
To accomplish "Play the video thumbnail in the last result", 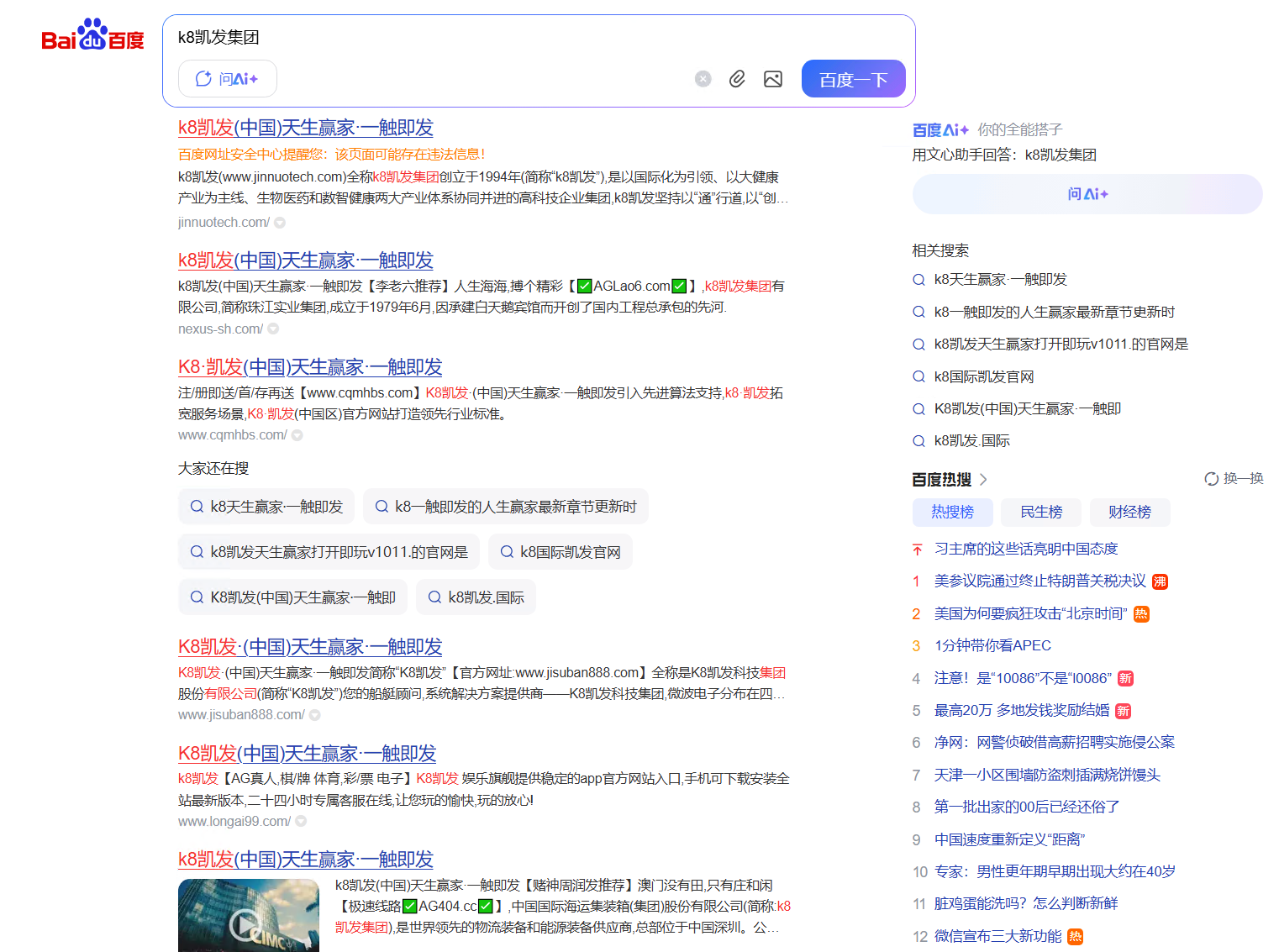I will point(249,916).
